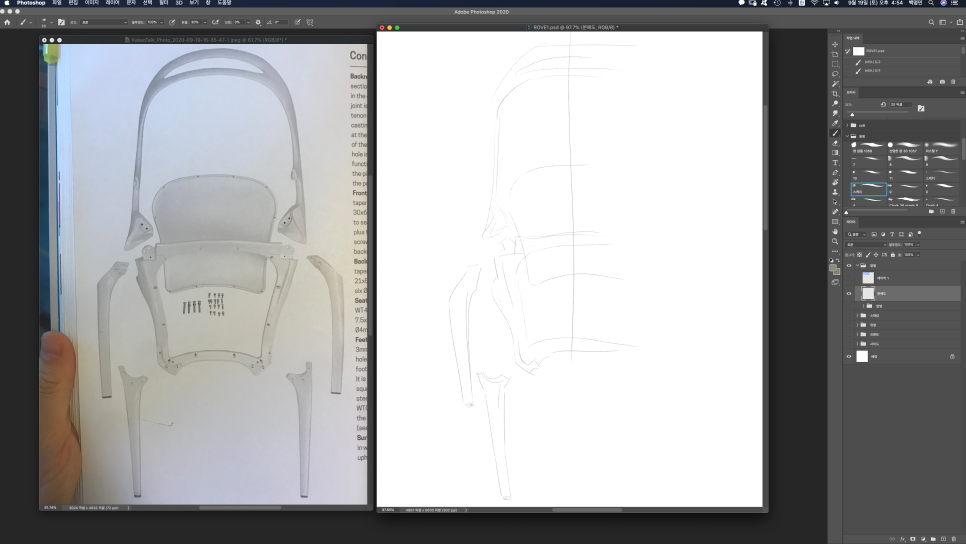Image resolution: width=966 pixels, height=544 pixels.
Task: Select the Pen tool
Action: click(x=835, y=173)
